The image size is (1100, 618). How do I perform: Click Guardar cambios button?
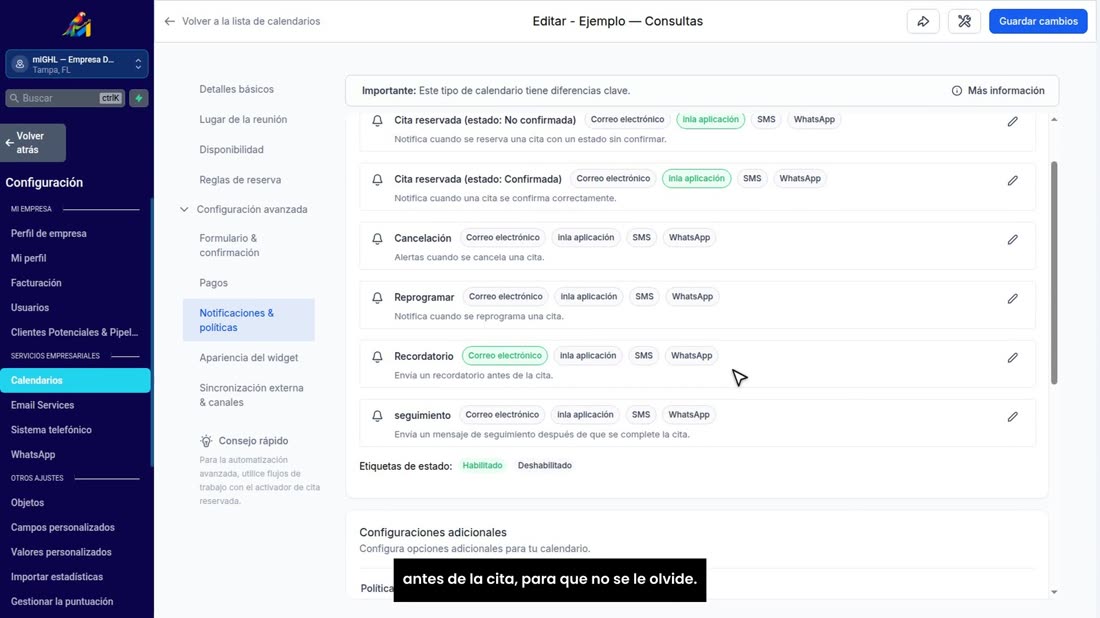1038,21
